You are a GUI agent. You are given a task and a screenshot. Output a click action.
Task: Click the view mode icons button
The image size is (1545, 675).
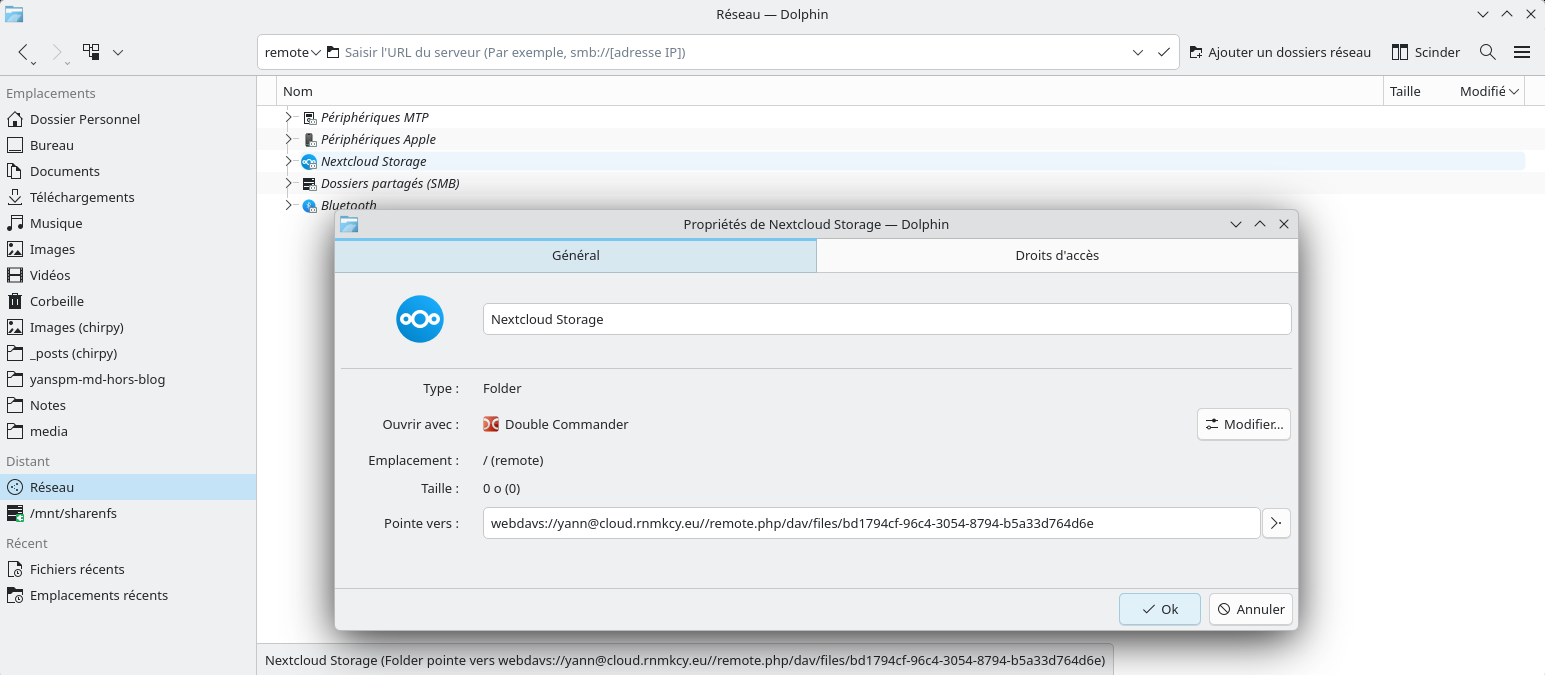point(92,52)
